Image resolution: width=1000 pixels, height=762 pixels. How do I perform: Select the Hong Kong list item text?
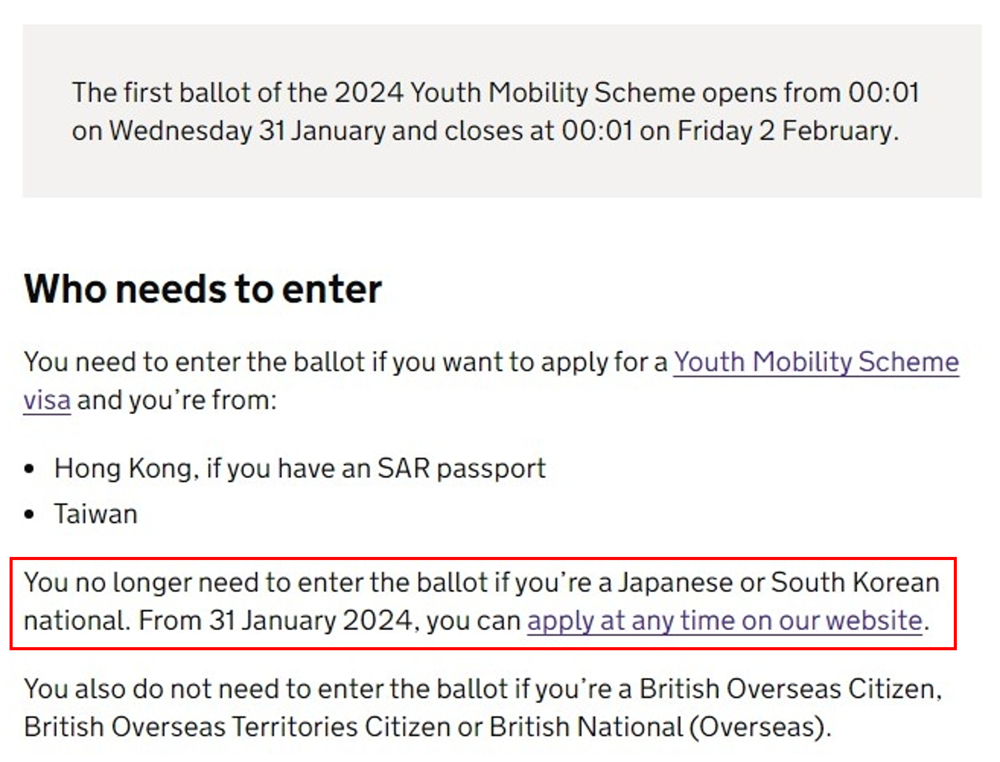click(300, 468)
